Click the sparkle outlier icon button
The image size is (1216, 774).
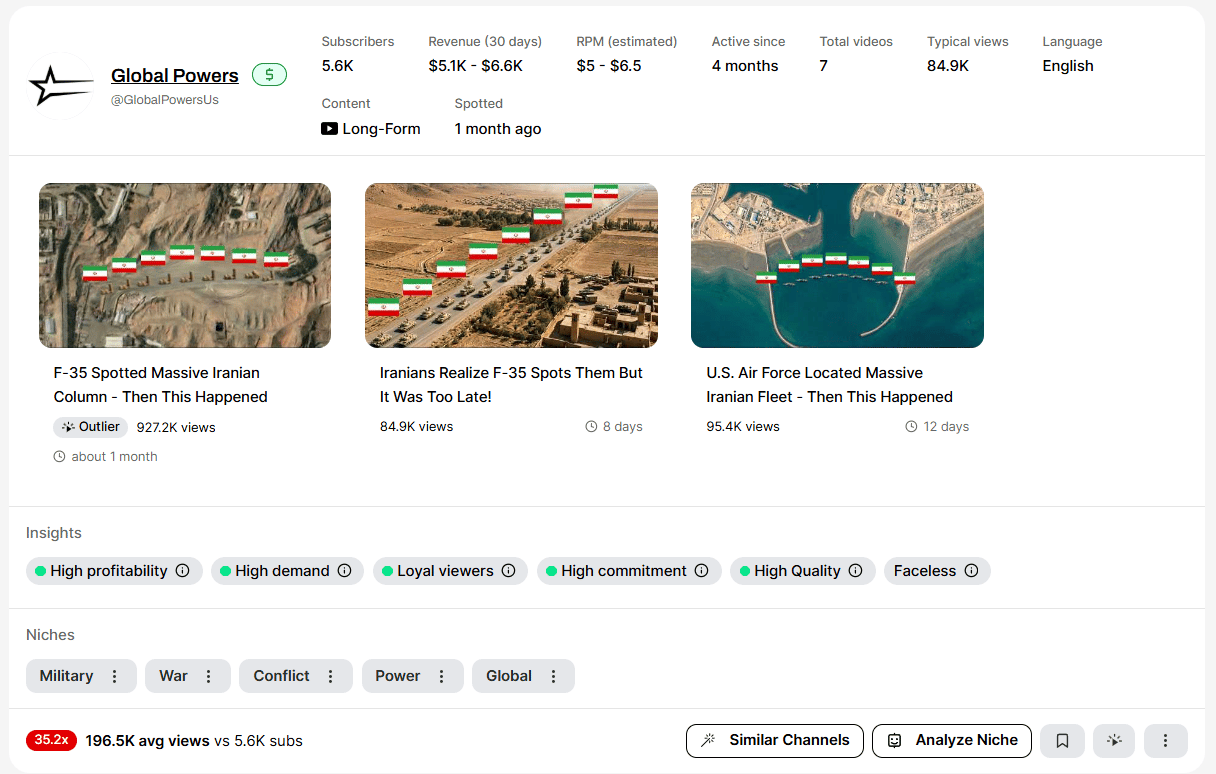click(1114, 741)
